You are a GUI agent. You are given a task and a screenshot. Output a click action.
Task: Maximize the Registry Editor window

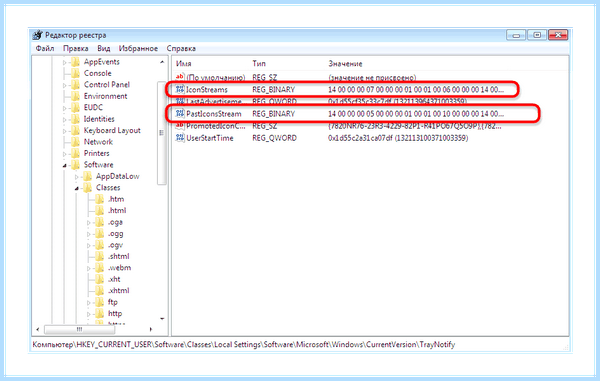click(x=537, y=35)
